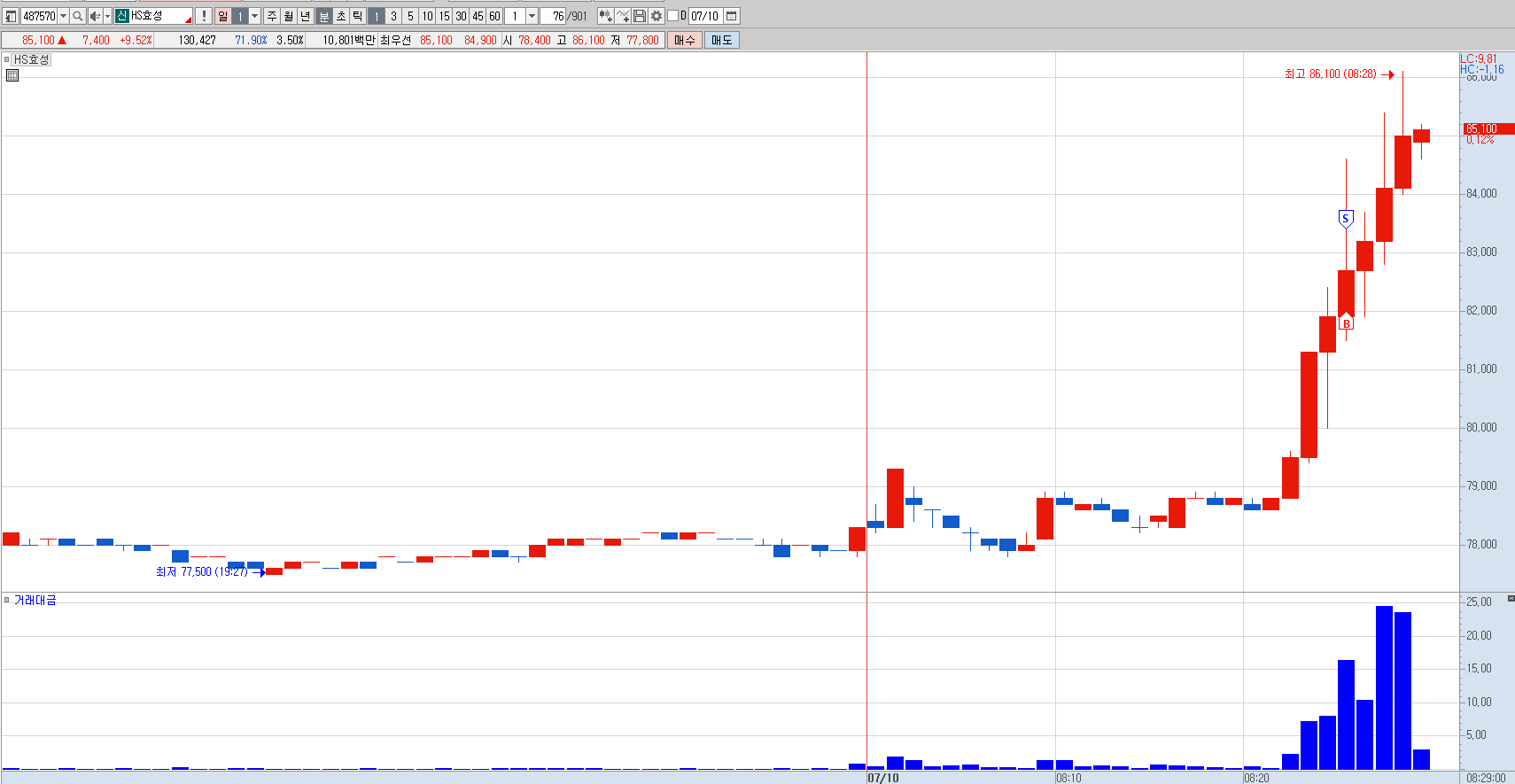
Task: Click the magnifier stock search icon
Action: [78, 16]
